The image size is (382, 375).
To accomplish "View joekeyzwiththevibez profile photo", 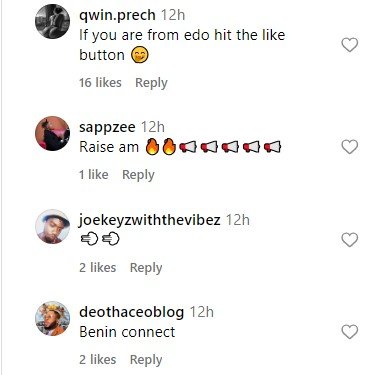I will (x=52, y=226).
